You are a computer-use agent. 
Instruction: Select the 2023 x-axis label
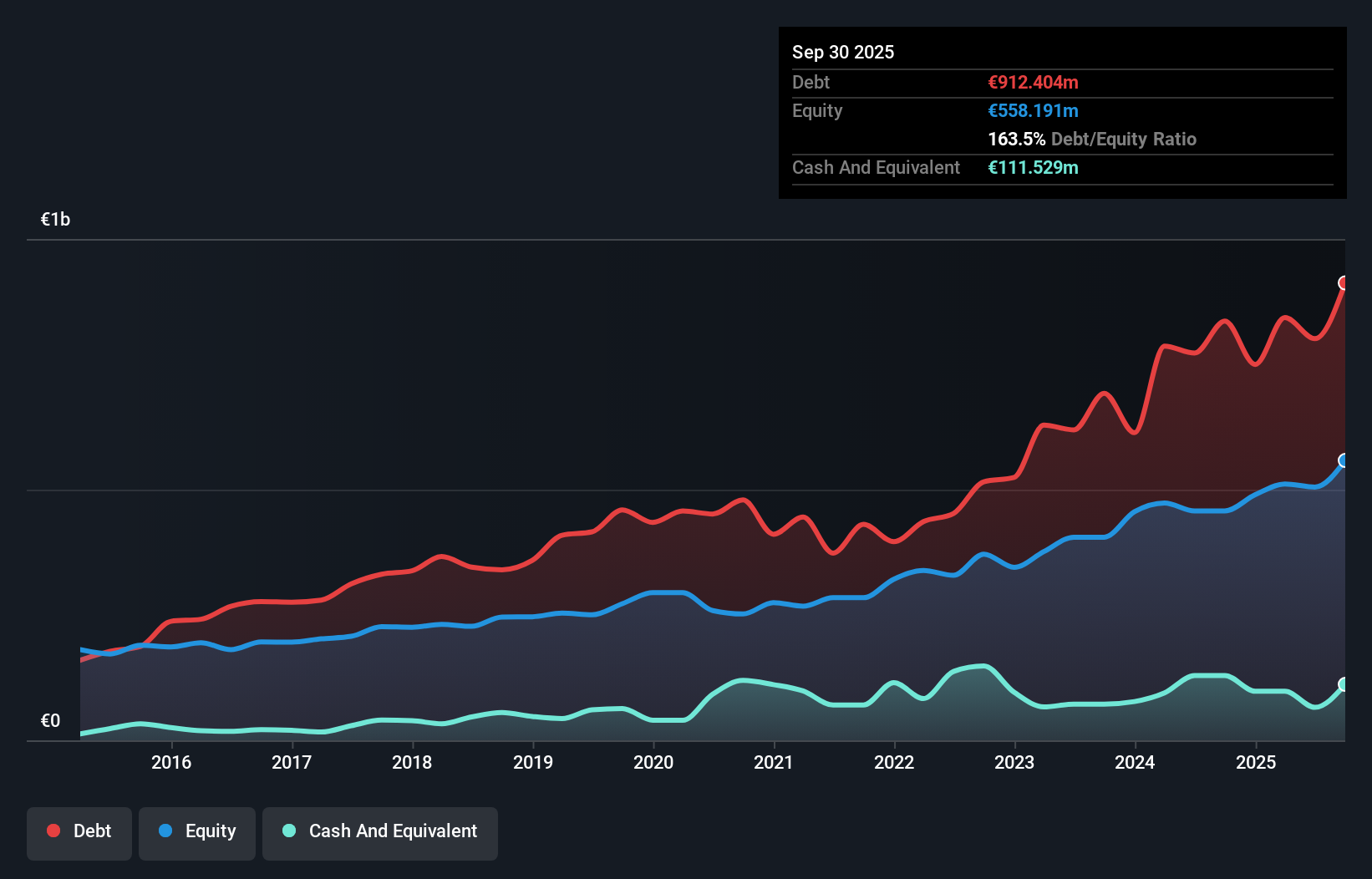[1014, 762]
